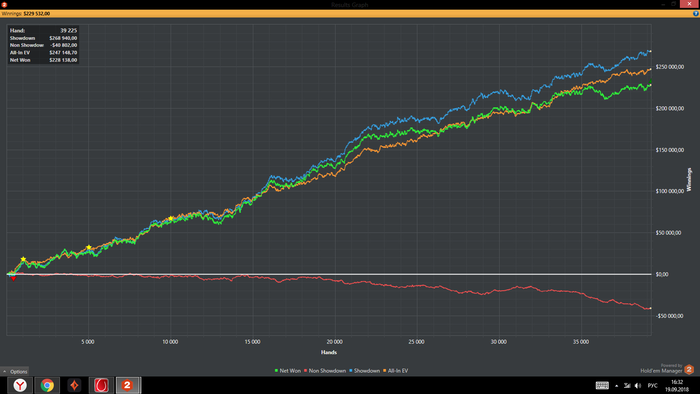Expand the Options panel
Screen dimensions: 700x394
(x=15, y=371)
